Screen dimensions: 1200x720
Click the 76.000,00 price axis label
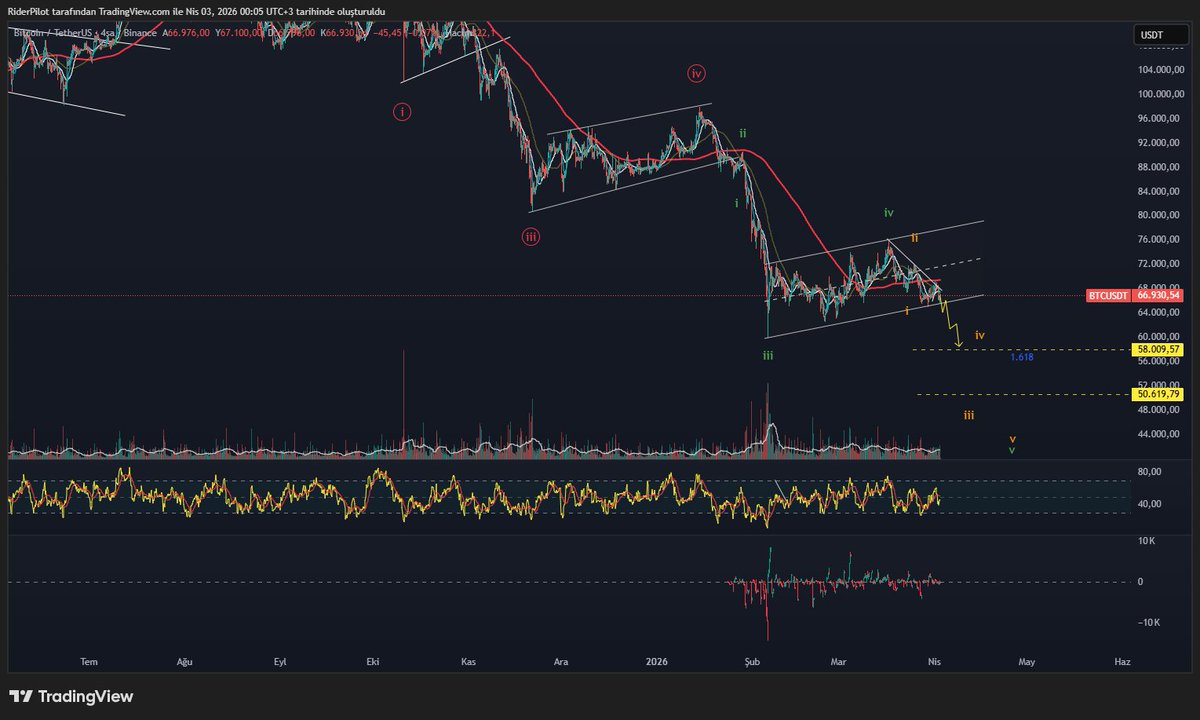[x=1161, y=240]
